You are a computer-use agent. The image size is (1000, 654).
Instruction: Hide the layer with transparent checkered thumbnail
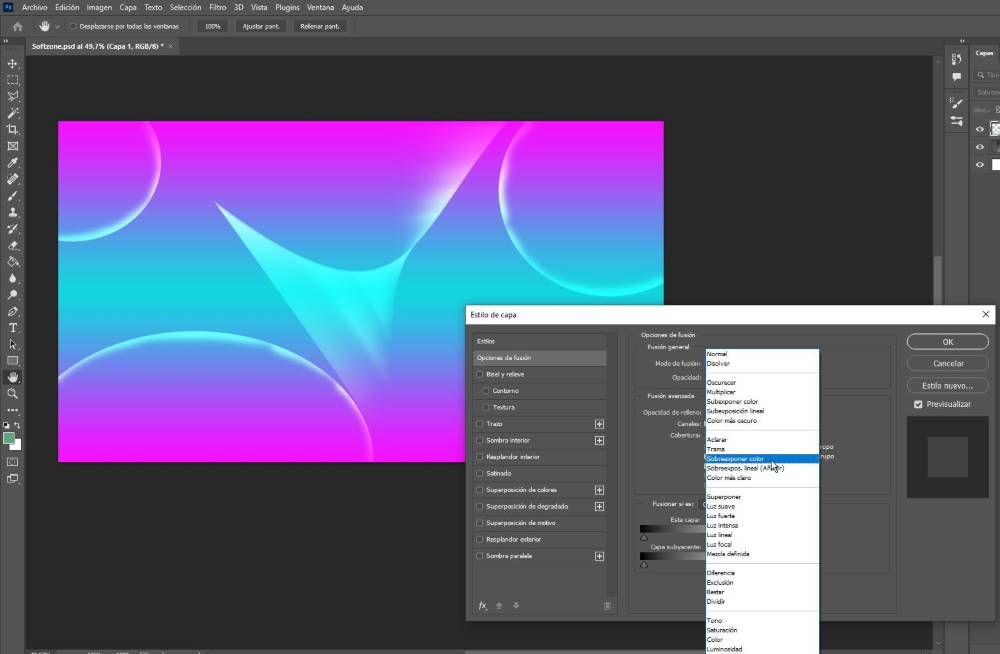(980, 129)
